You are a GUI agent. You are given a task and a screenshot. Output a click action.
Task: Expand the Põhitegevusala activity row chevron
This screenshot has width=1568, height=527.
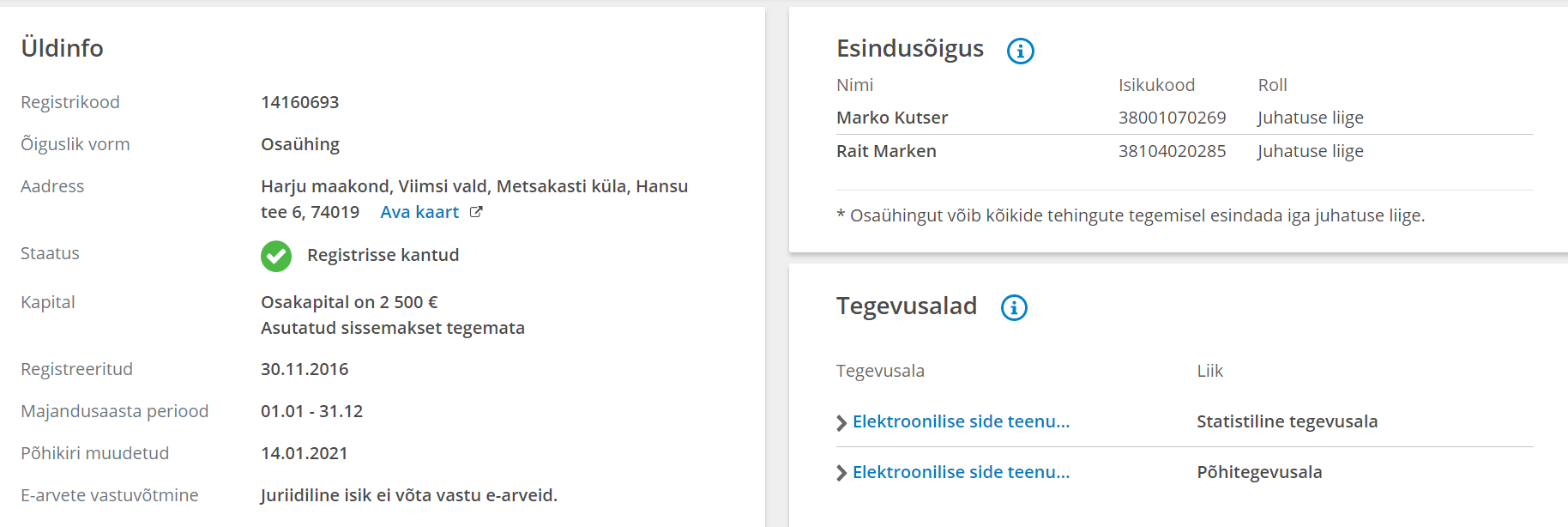pyautogui.click(x=841, y=473)
